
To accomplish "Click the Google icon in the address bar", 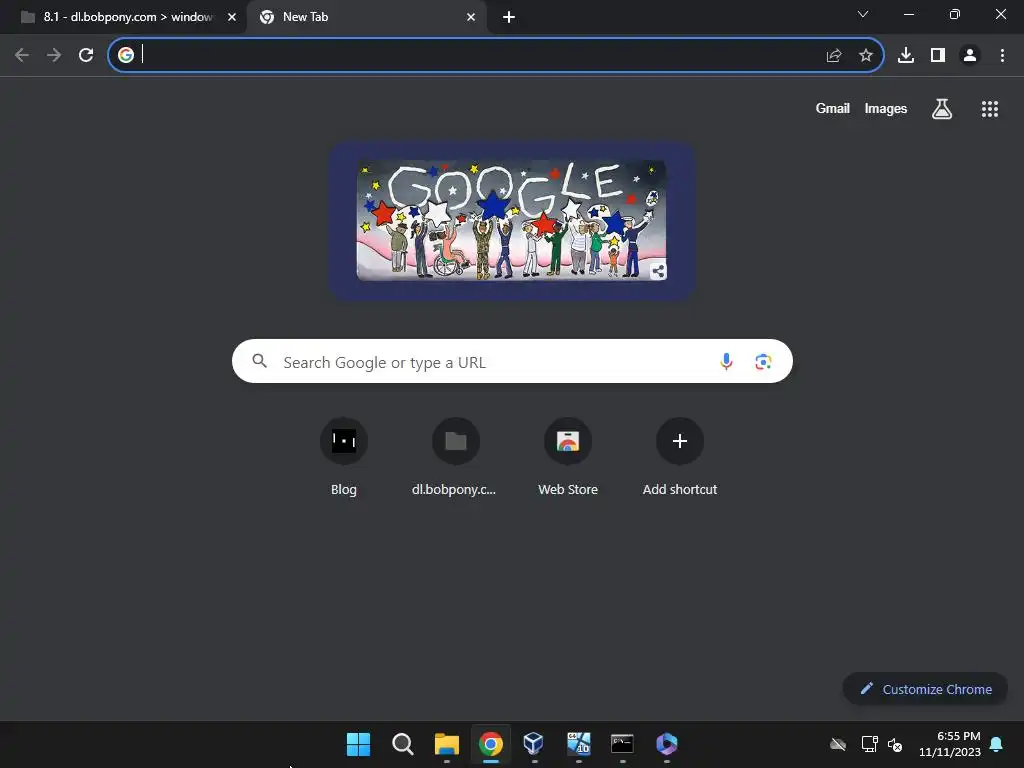I will point(125,55).
